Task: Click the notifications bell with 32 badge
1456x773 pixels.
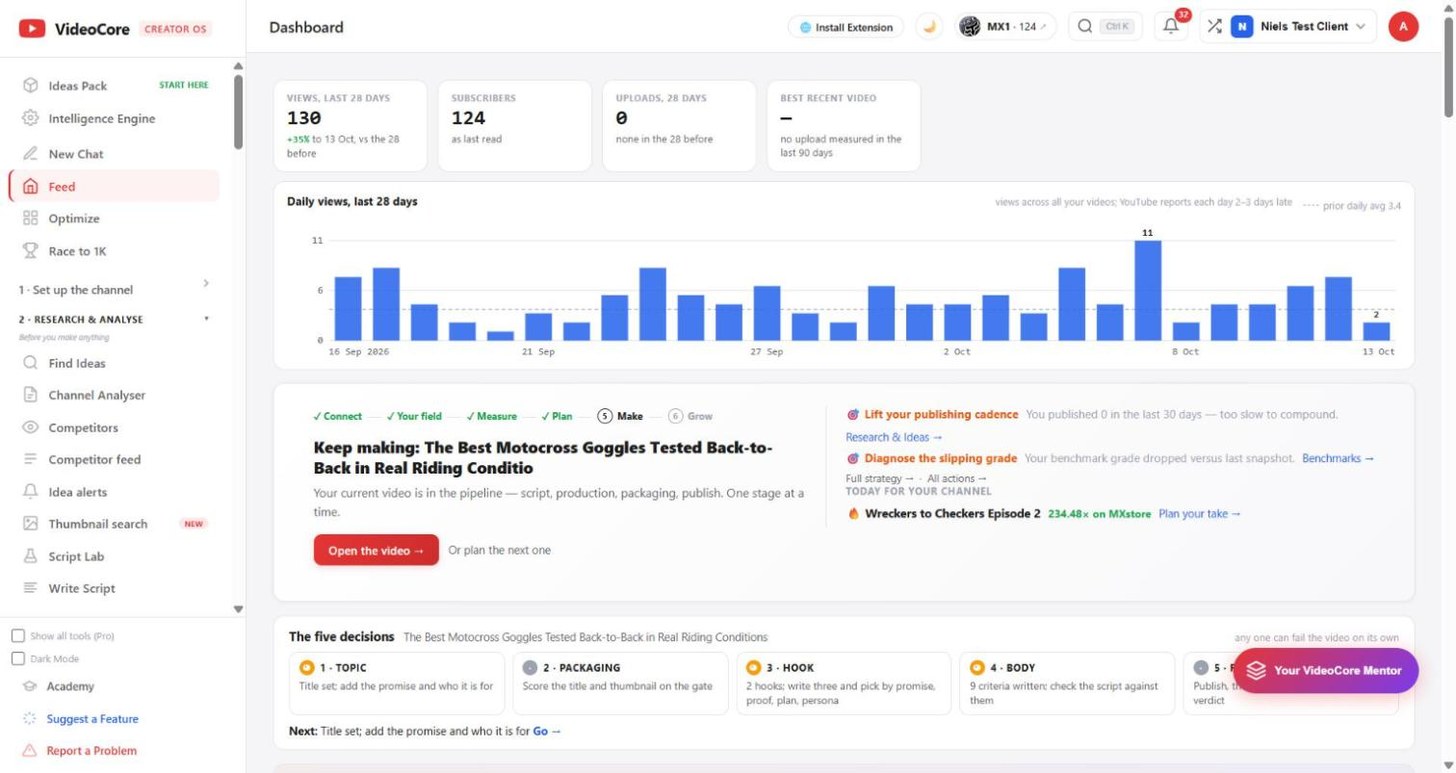Action: [1171, 27]
